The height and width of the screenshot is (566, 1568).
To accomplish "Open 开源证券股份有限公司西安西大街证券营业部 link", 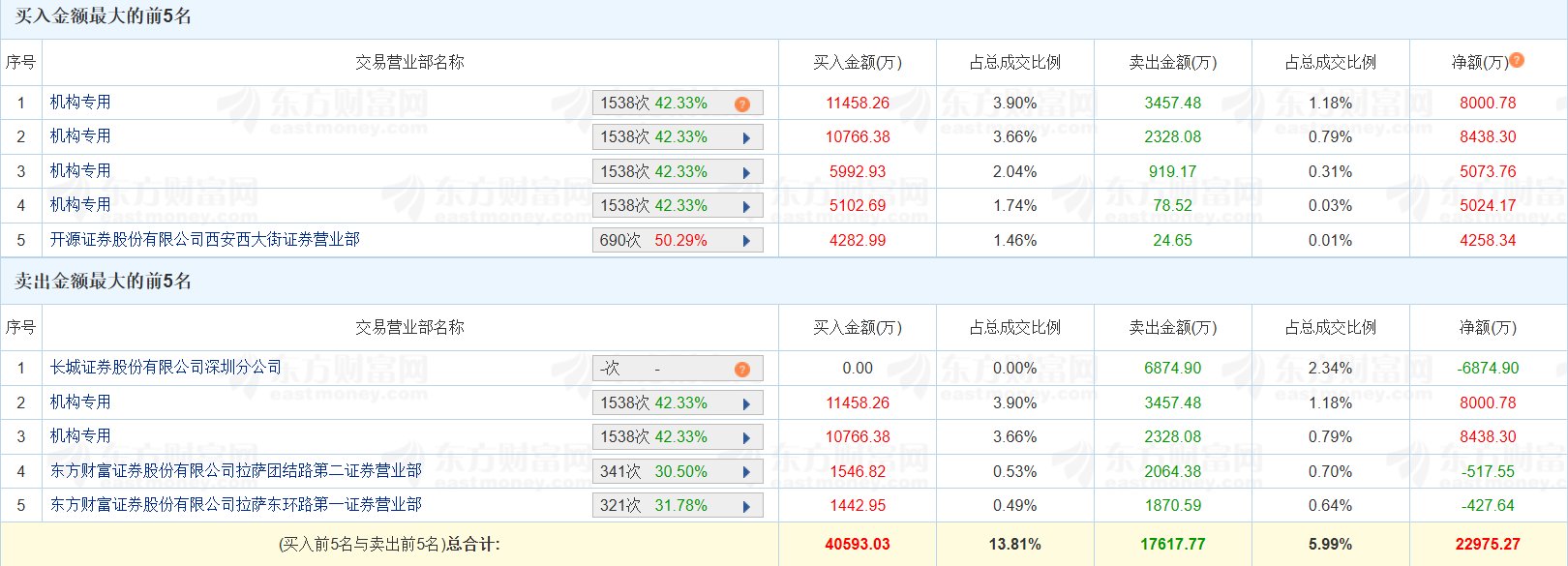I will click(204, 239).
